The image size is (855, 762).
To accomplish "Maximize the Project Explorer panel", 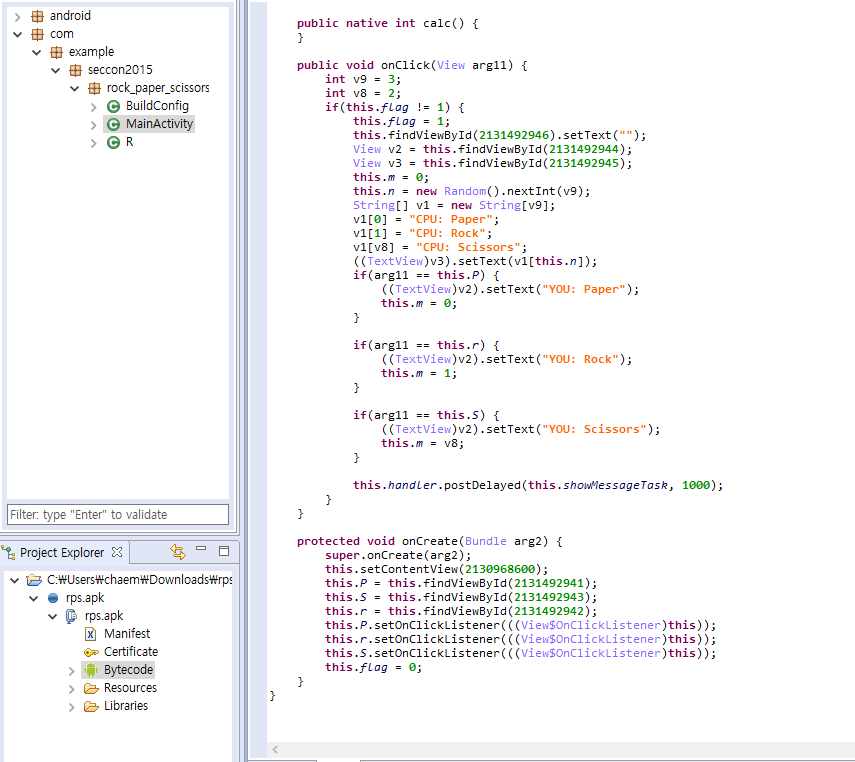I will 224,551.
